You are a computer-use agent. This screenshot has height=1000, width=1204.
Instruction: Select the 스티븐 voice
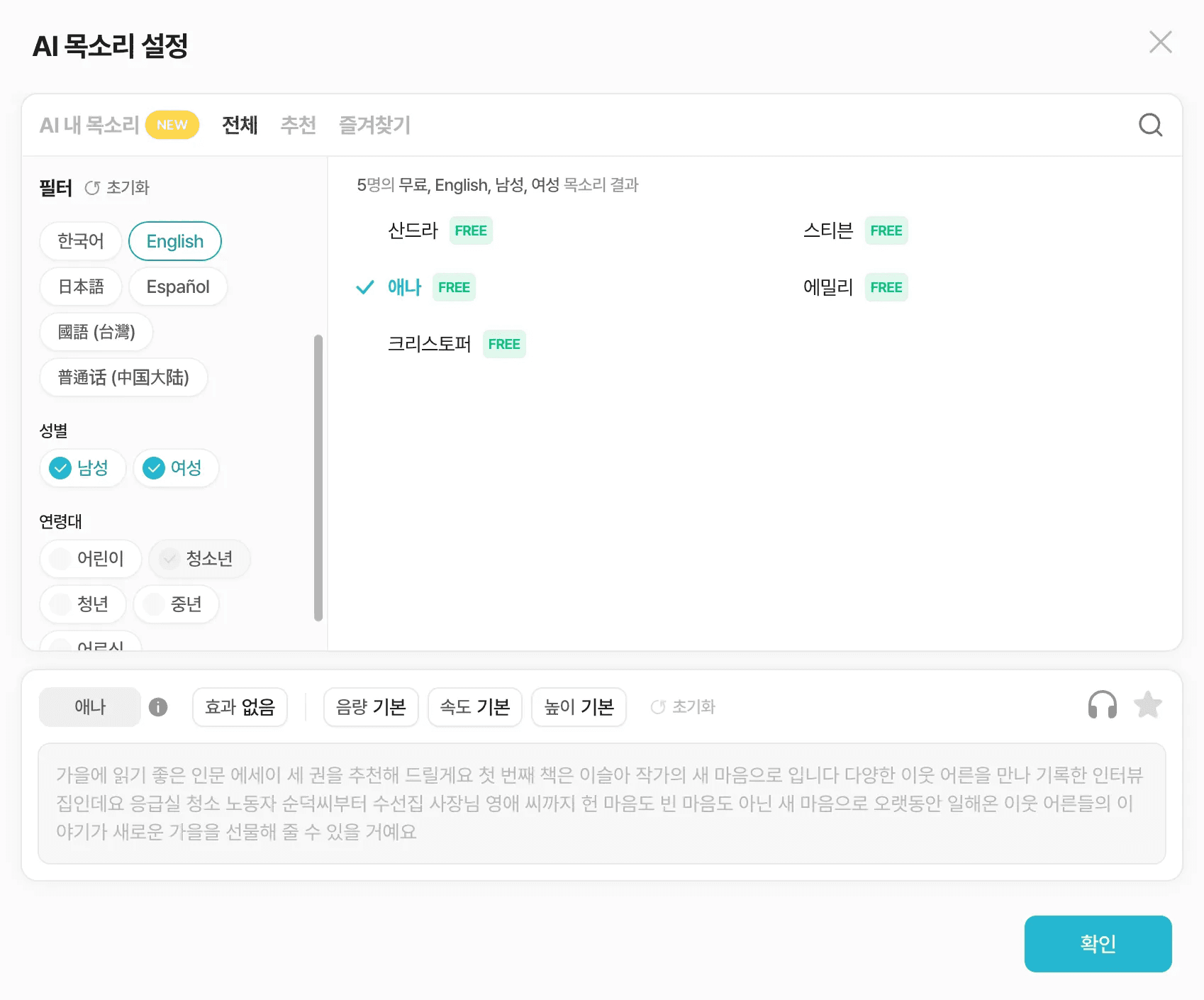827,230
